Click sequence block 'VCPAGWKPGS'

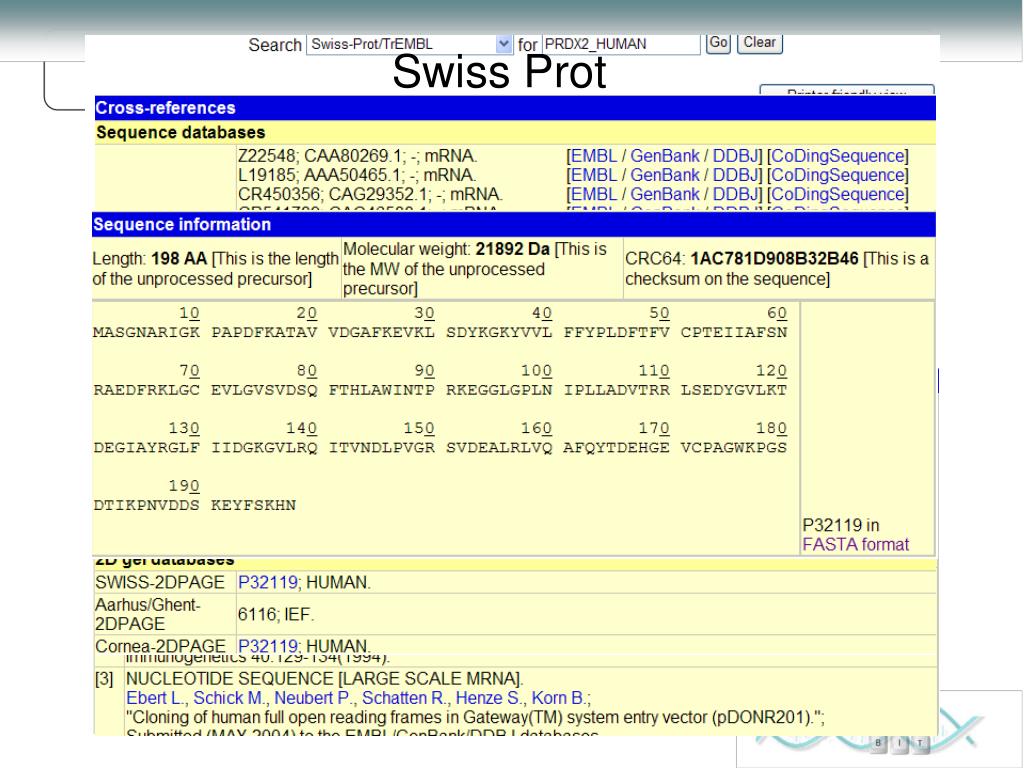point(734,447)
